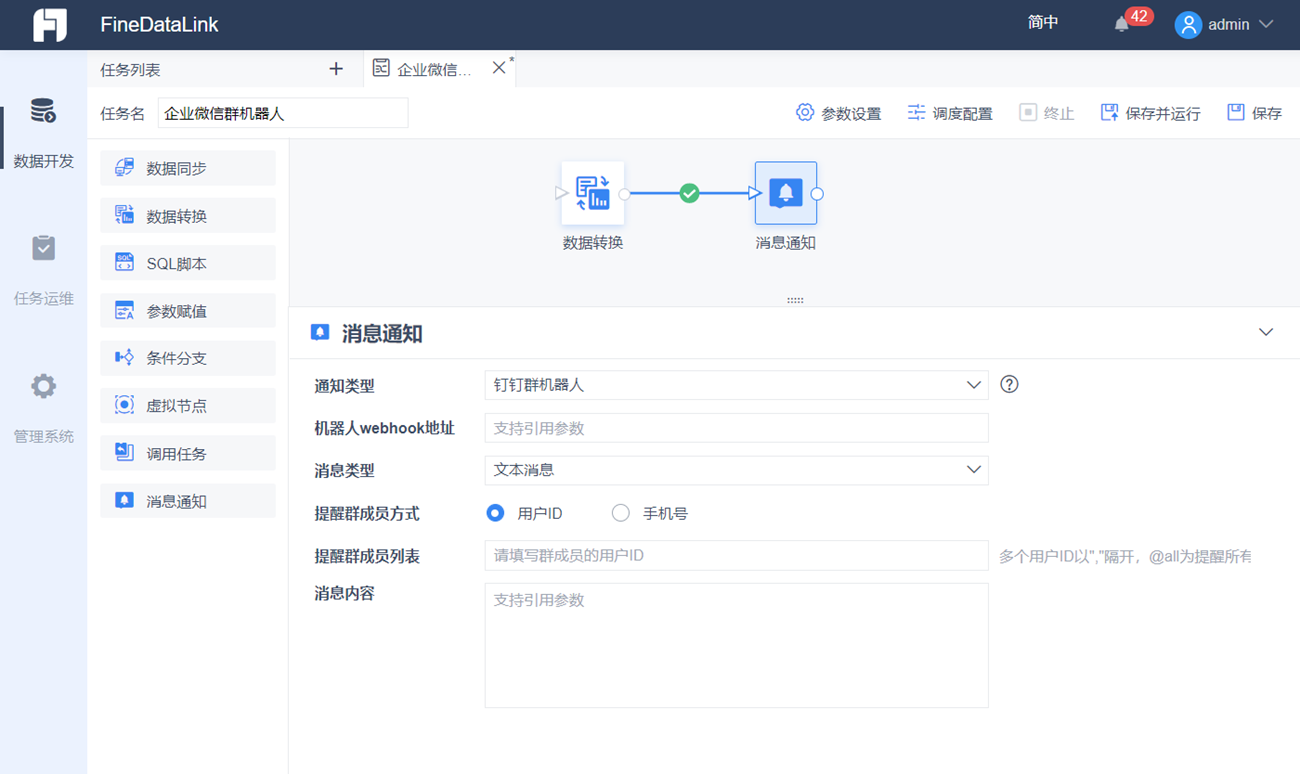Open the admin account dropdown arrow

tap(1266, 24)
